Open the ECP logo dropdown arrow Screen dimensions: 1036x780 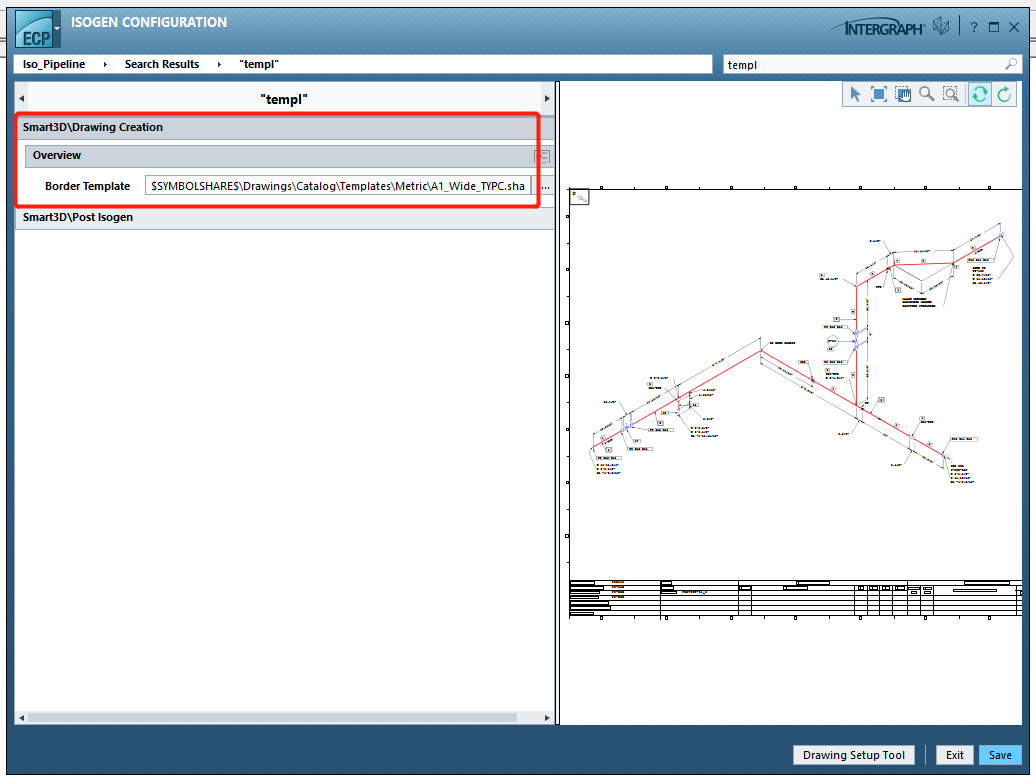click(x=57, y=28)
